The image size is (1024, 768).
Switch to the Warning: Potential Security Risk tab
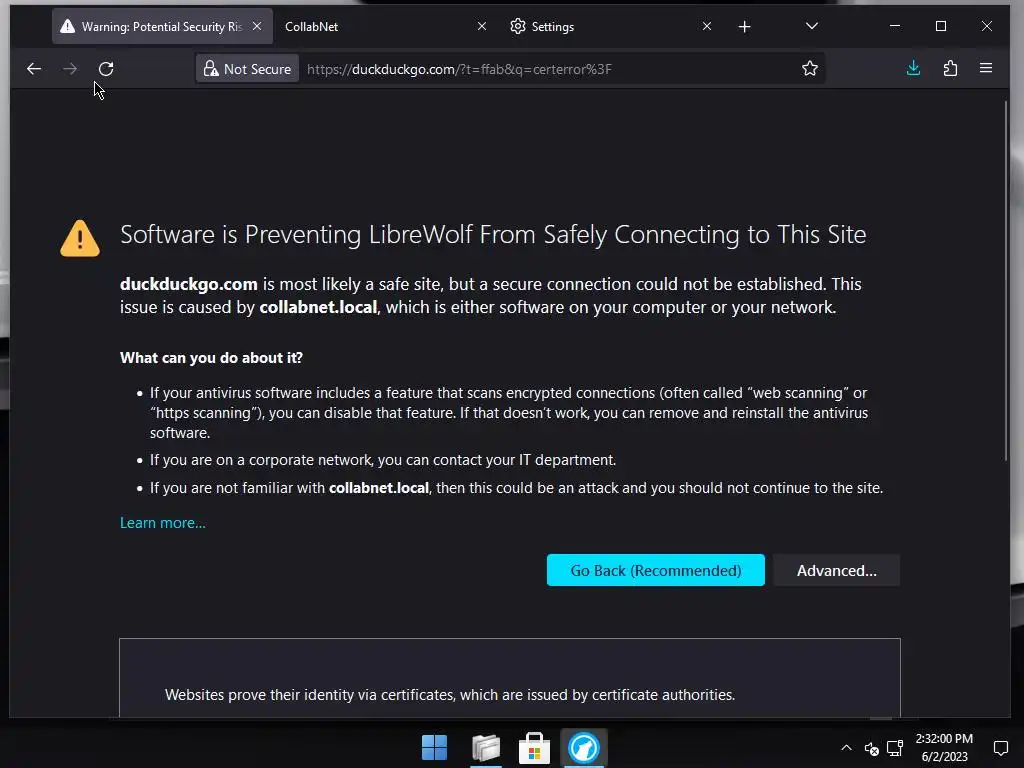162,27
